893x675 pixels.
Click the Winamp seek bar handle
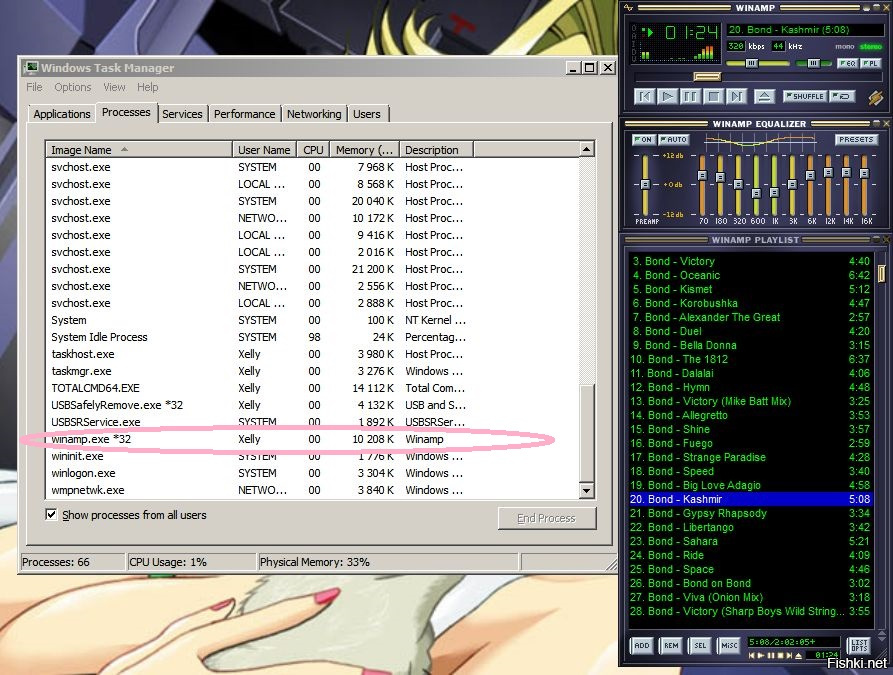click(x=707, y=77)
